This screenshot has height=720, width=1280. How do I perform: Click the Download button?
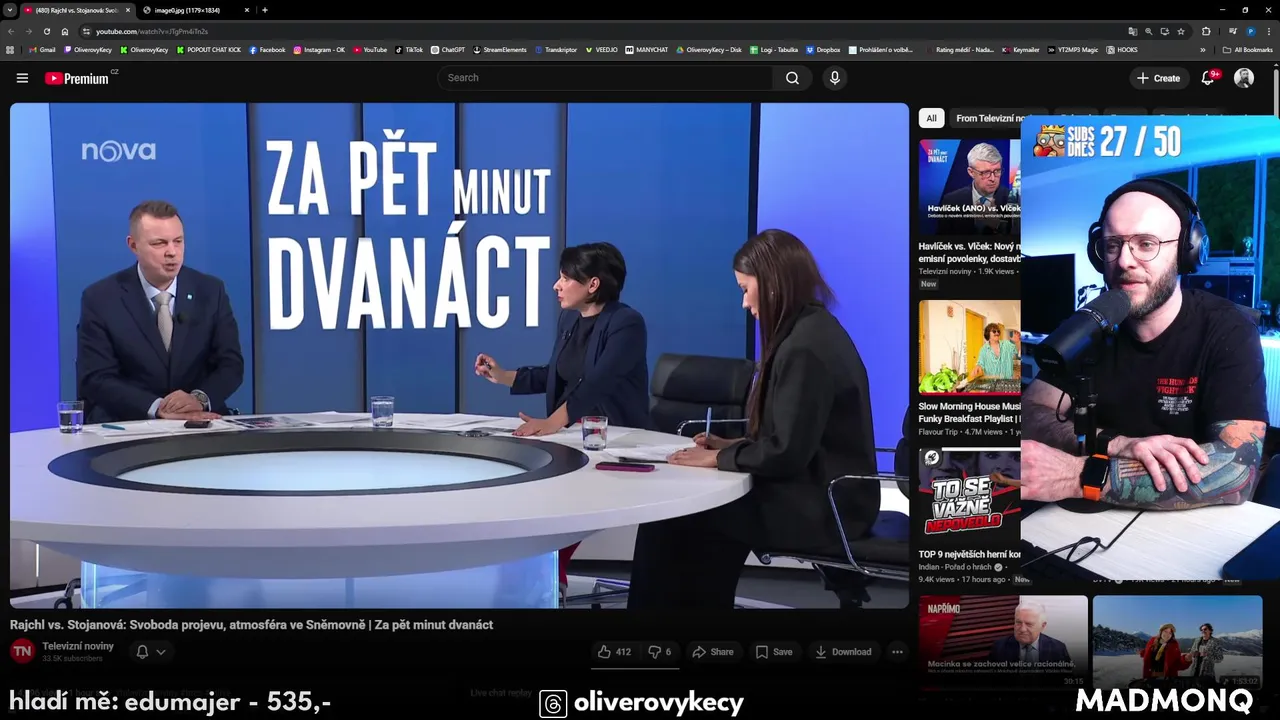(x=843, y=652)
